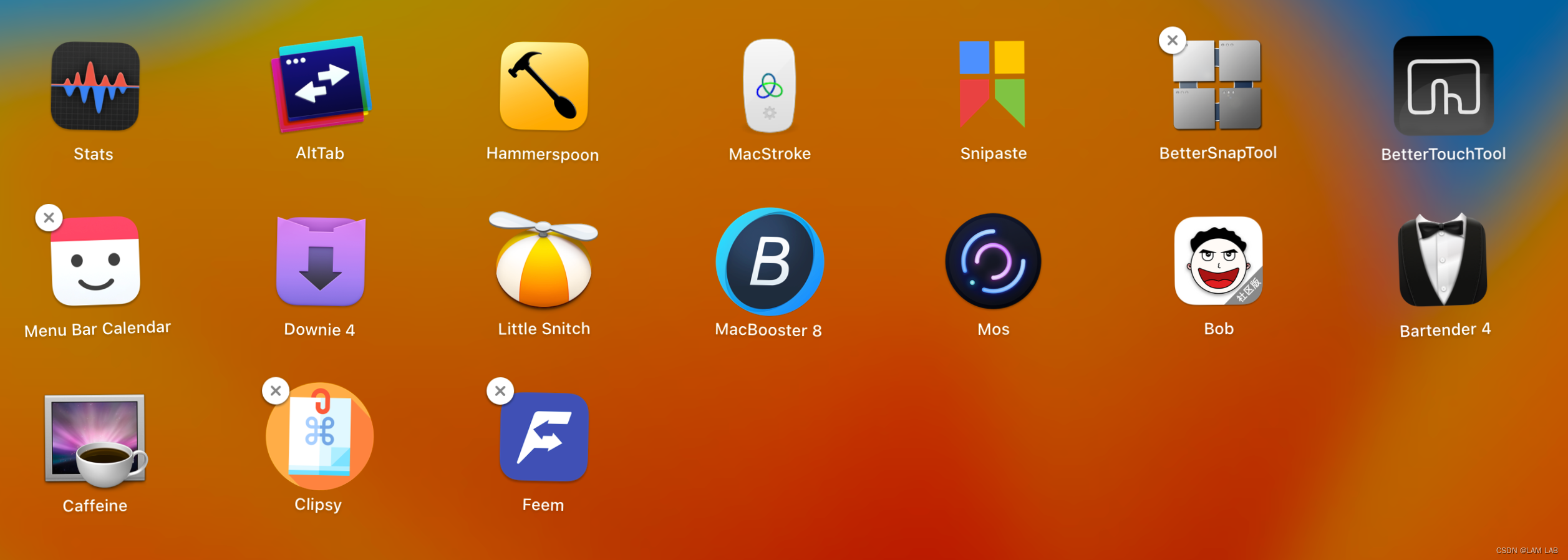The image size is (1568, 560).
Task: Click the "AltTab" label text
Action: click(320, 153)
